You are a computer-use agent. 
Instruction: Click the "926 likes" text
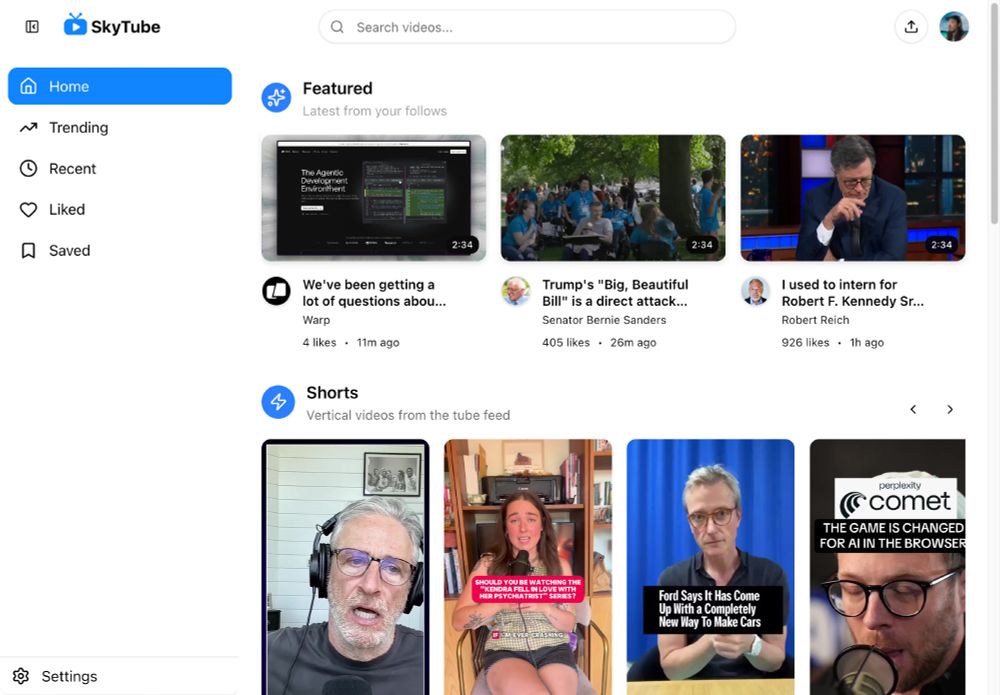point(805,342)
